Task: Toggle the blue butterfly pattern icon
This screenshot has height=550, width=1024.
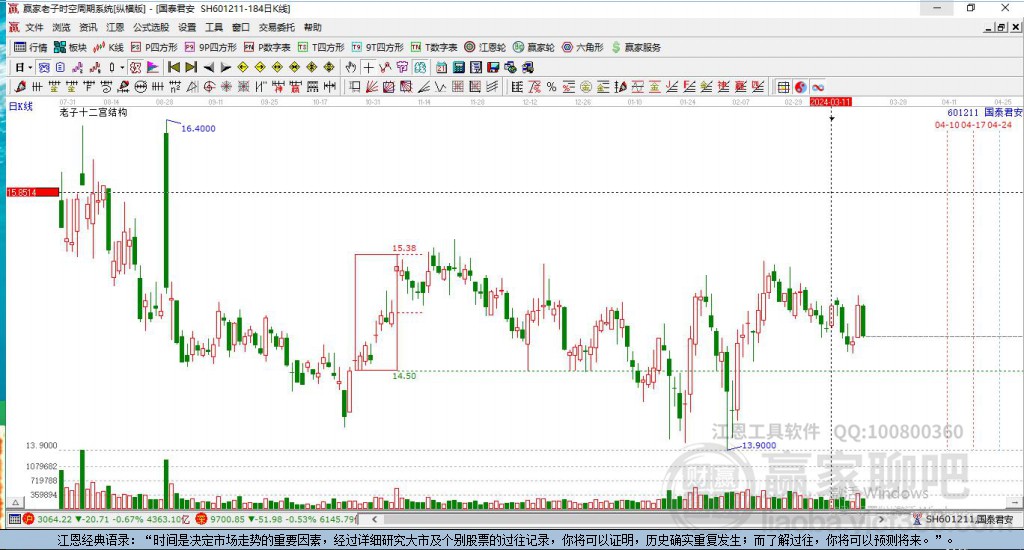Action: point(44,67)
